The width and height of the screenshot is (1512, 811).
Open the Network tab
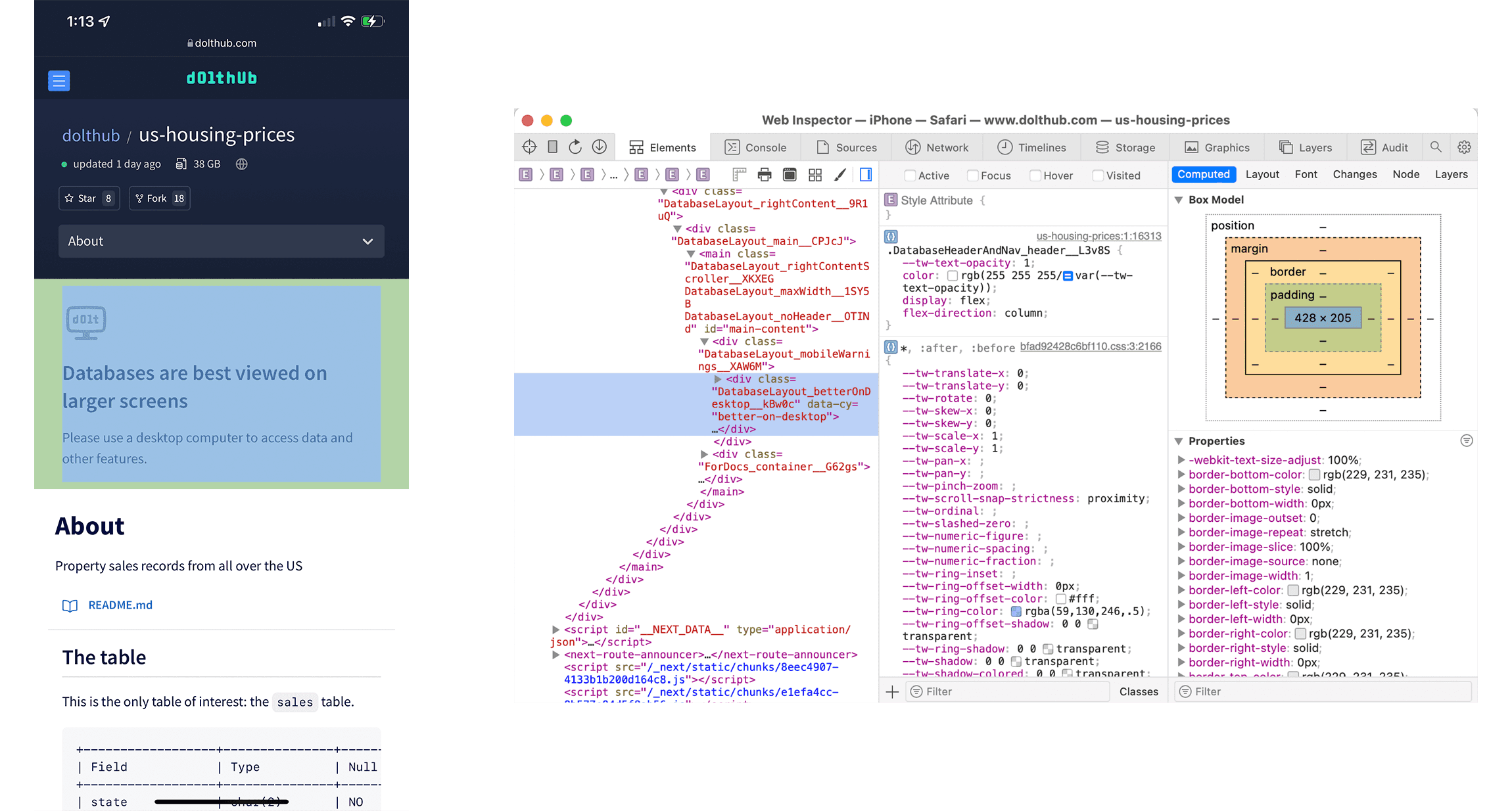pyautogui.click(x=937, y=147)
